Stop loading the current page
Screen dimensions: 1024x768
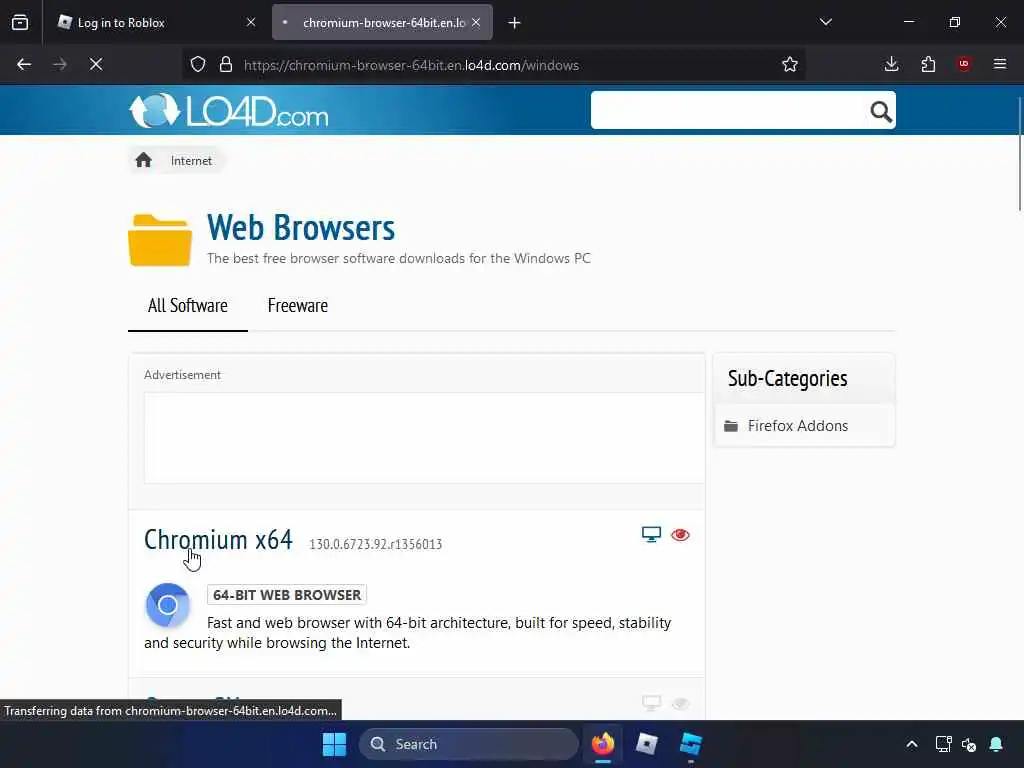(x=96, y=64)
